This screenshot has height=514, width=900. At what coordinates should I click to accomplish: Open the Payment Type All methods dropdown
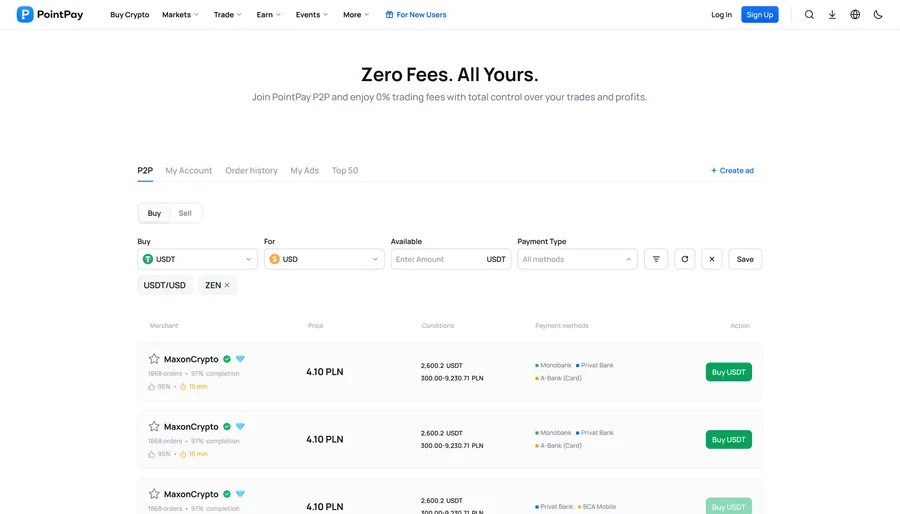click(x=577, y=259)
